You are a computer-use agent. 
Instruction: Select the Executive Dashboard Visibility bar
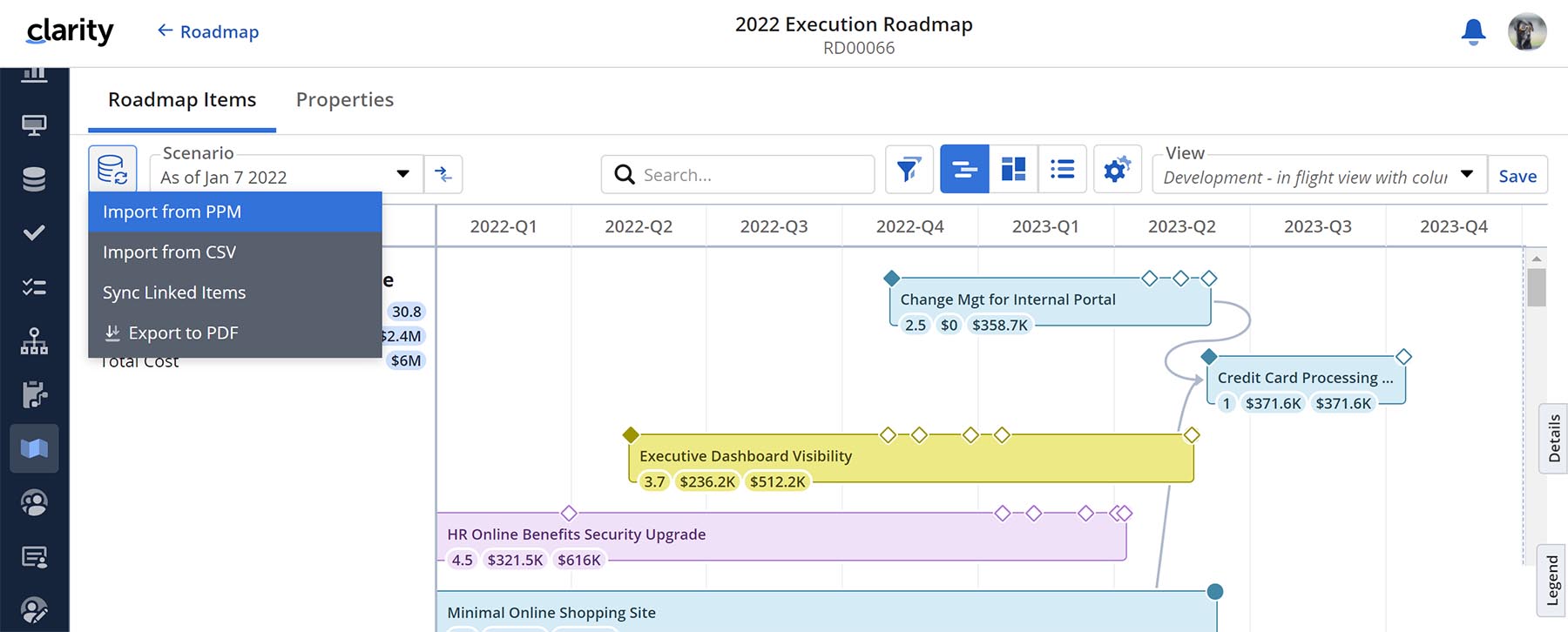(x=910, y=460)
